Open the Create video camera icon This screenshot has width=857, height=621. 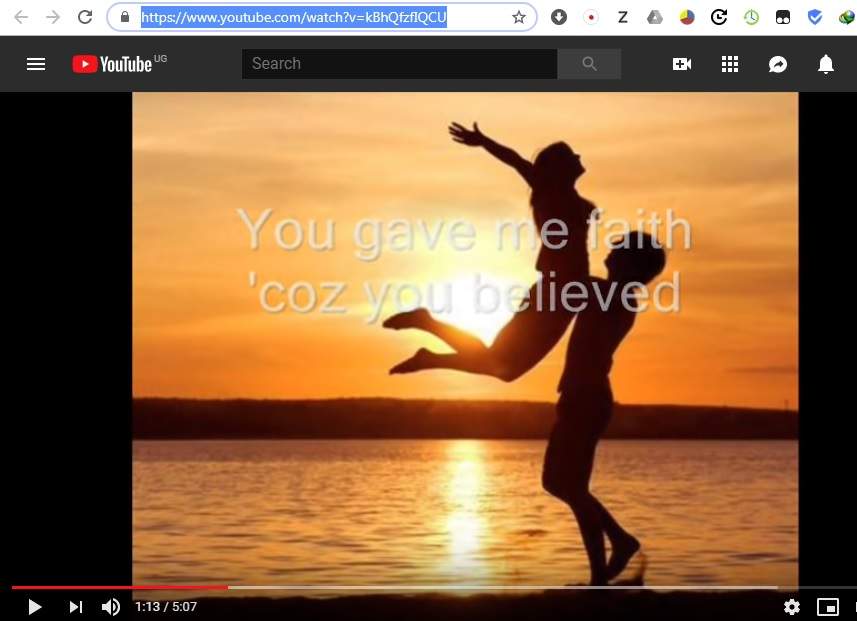point(682,64)
